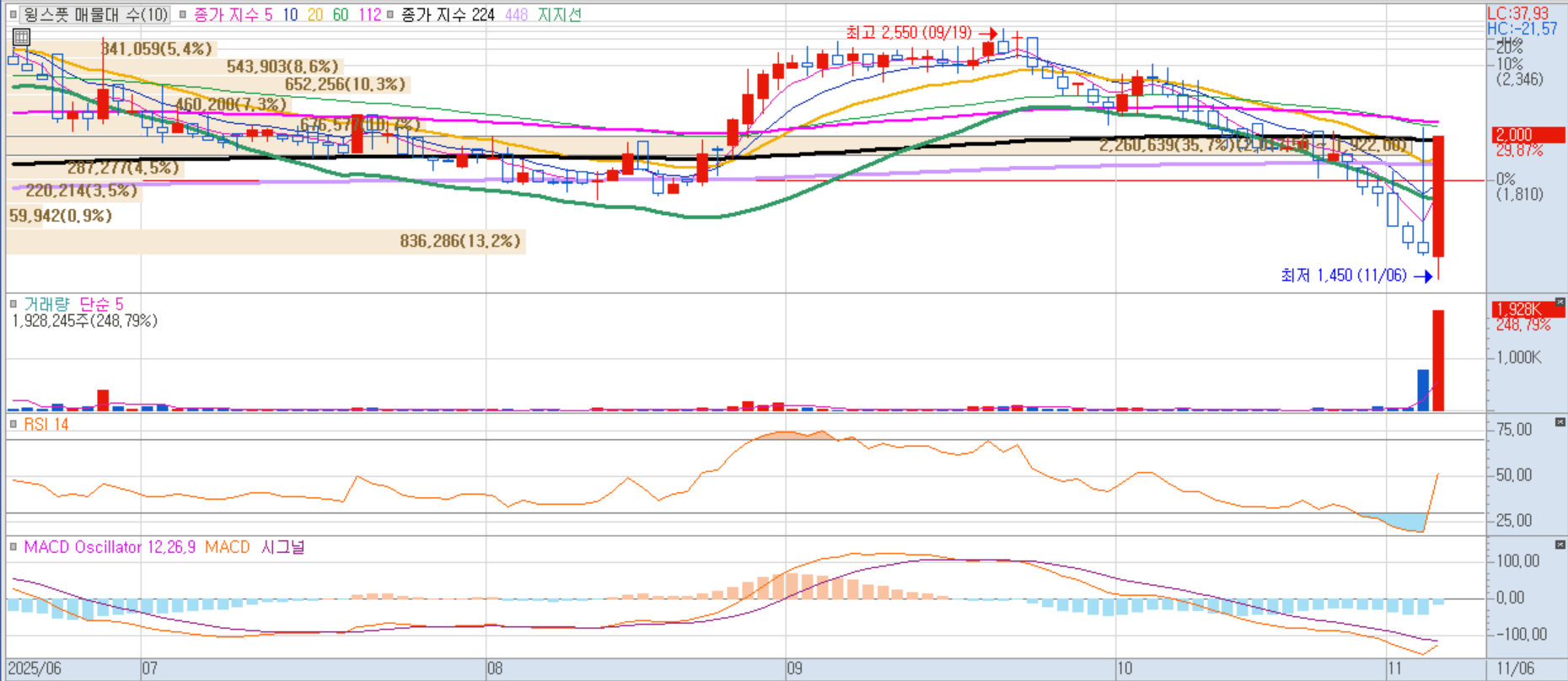Close the MACD panel with its X icon
Viewport: 1568px width, 681px height.
[1560, 544]
